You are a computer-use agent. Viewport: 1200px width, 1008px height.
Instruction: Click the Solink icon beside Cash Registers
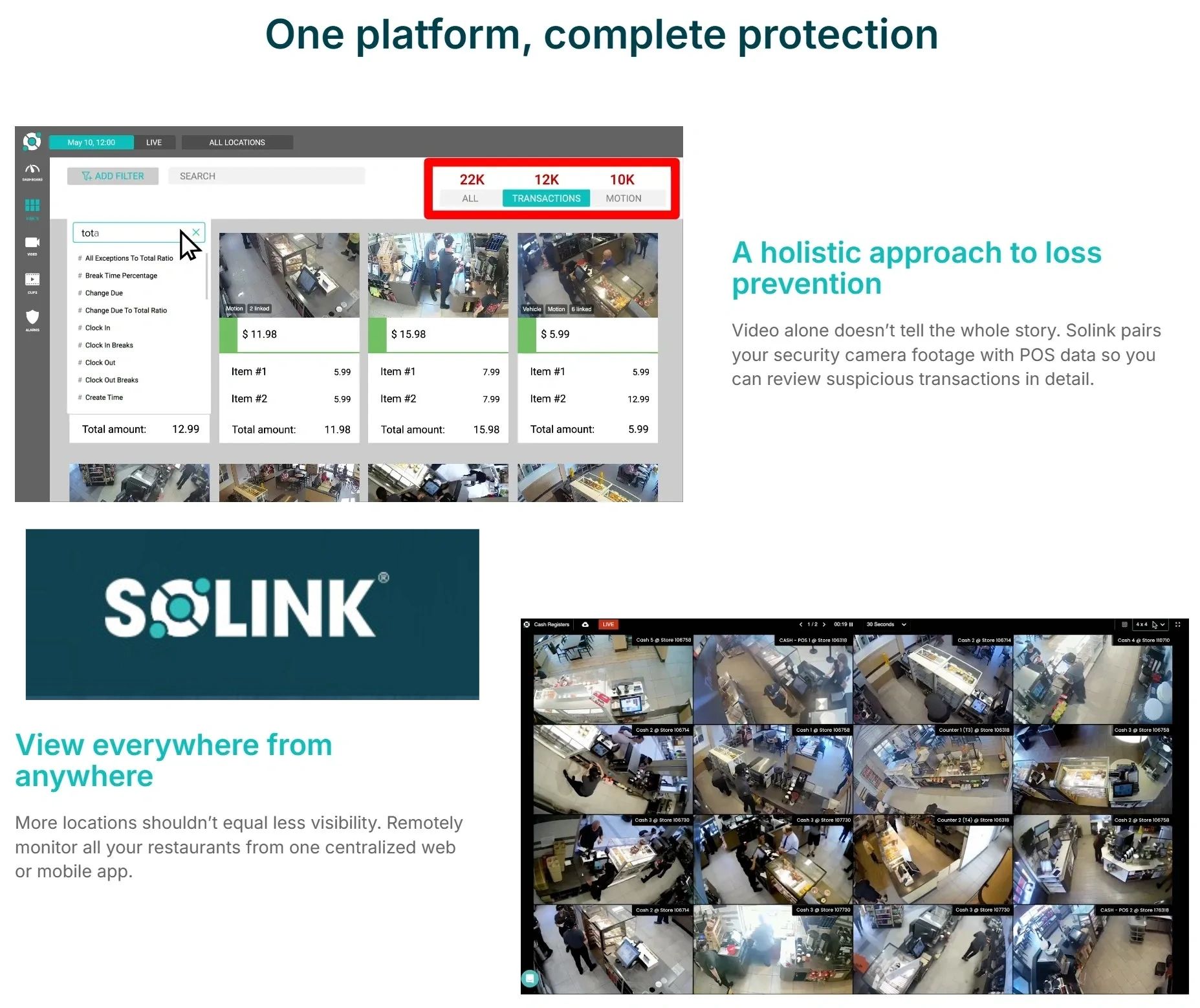(527, 624)
